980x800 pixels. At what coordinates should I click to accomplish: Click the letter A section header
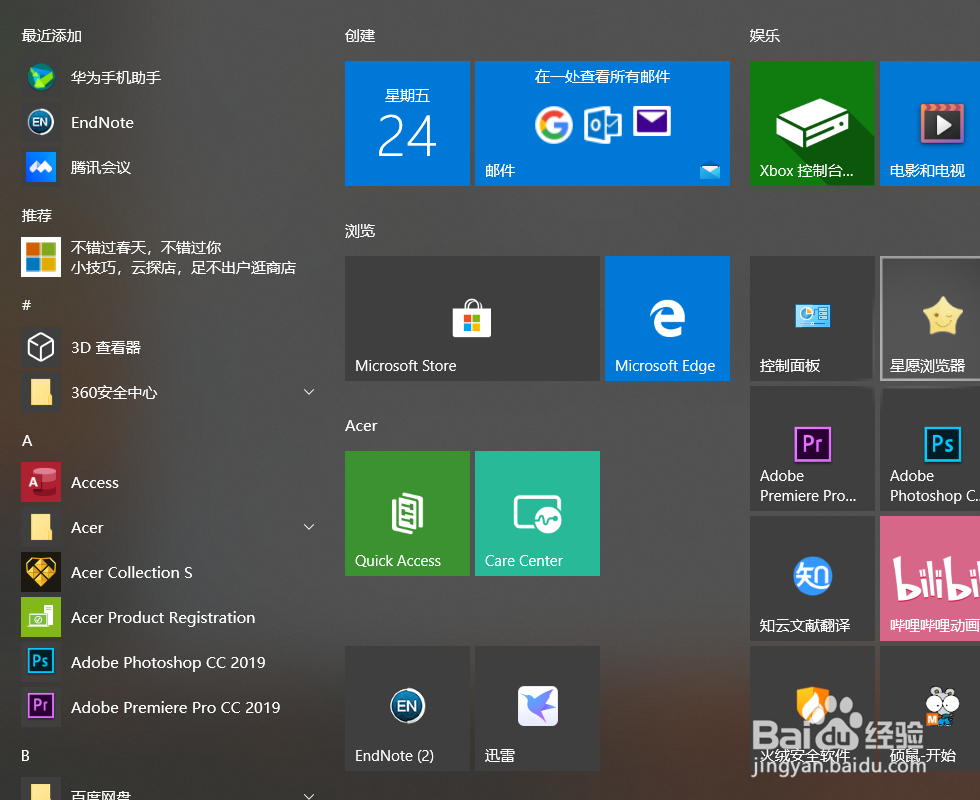(x=27, y=441)
